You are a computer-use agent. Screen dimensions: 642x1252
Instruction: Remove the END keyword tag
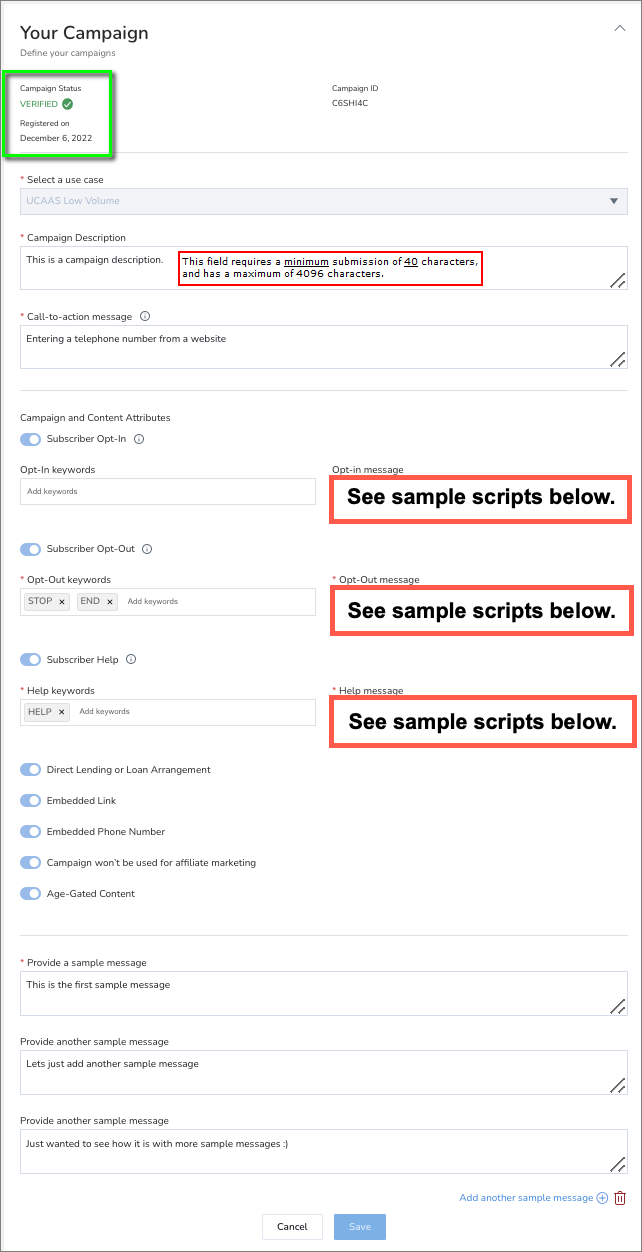click(110, 602)
